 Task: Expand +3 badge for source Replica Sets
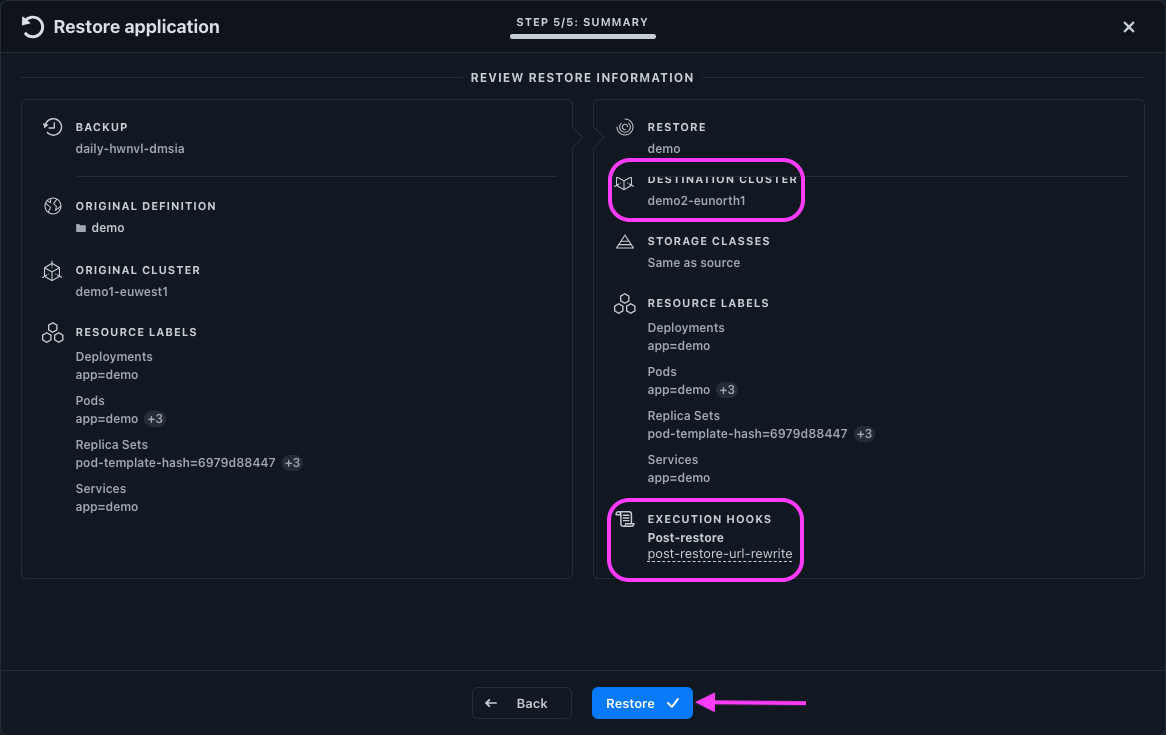point(292,463)
